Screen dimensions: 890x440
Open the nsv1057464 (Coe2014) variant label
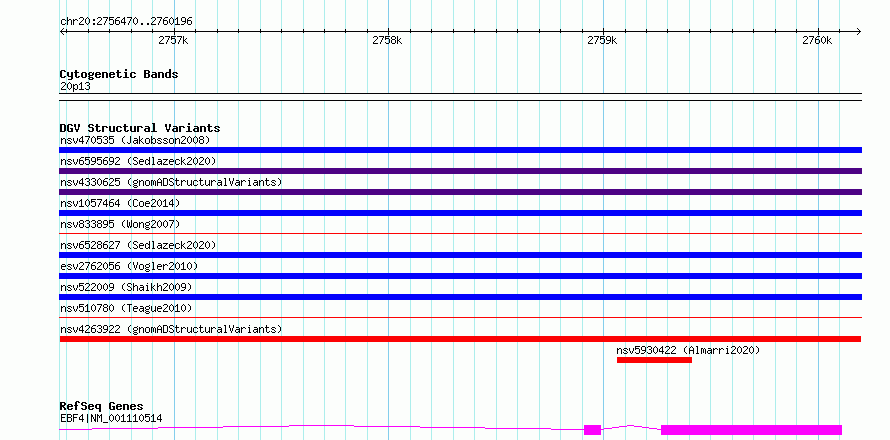[x=120, y=203]
